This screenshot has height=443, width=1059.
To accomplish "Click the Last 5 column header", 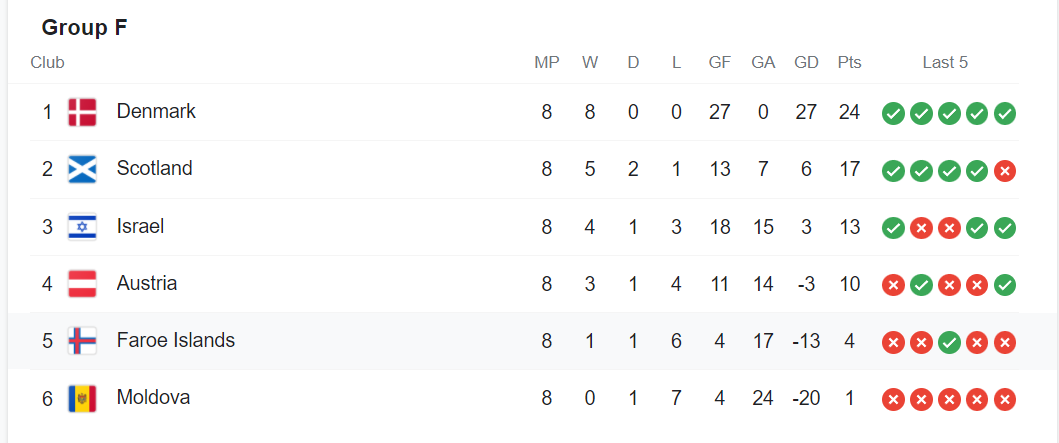I will pos(945,63).
